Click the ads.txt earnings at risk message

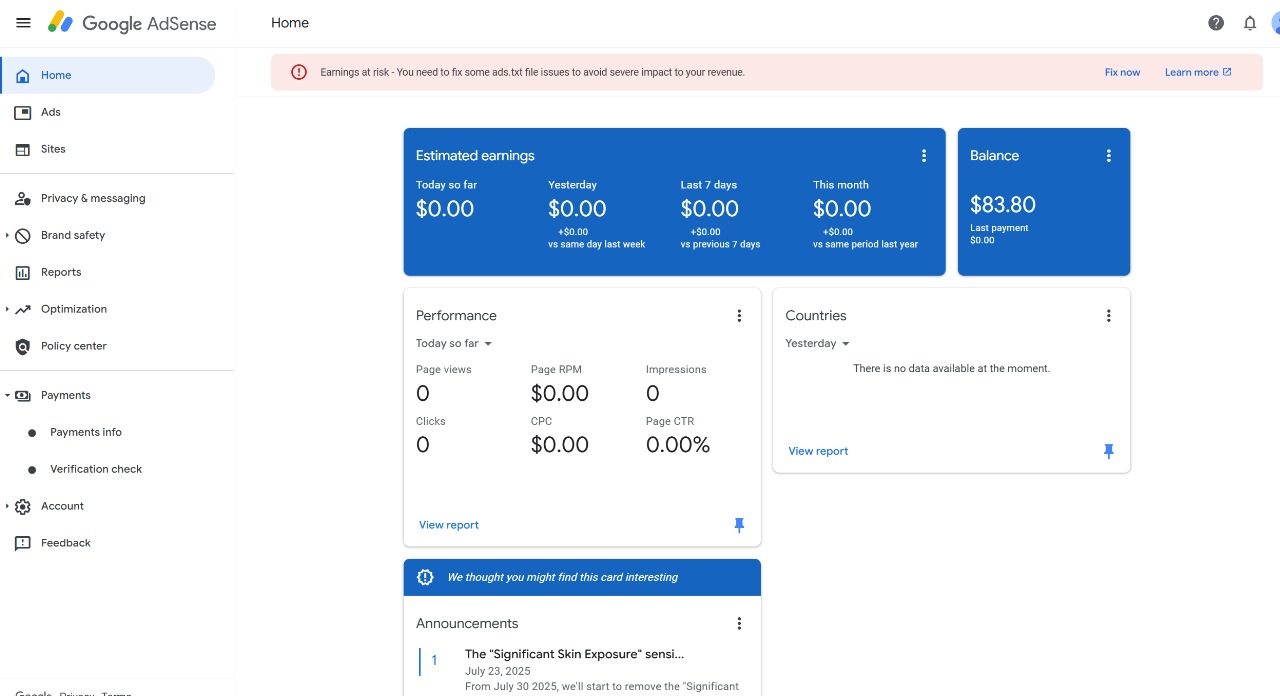click(x=532, y=72)
